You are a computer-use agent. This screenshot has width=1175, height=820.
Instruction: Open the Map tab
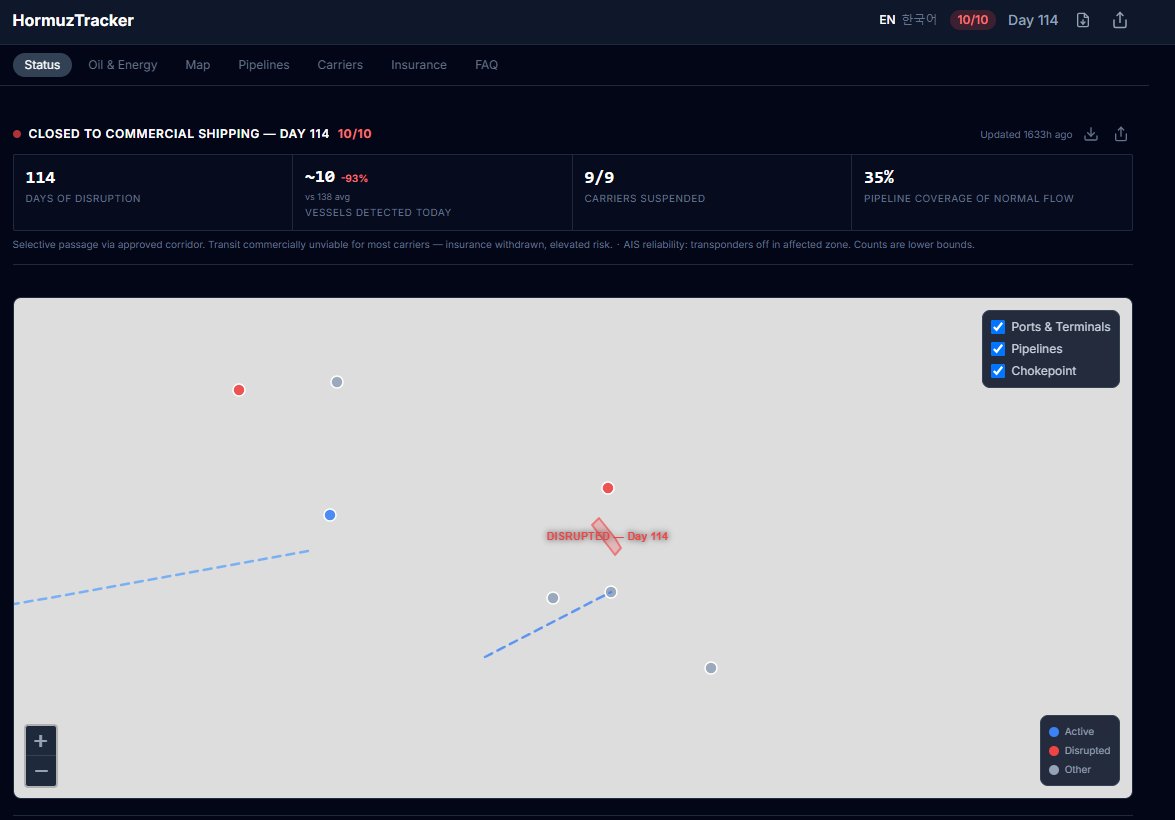198,64
